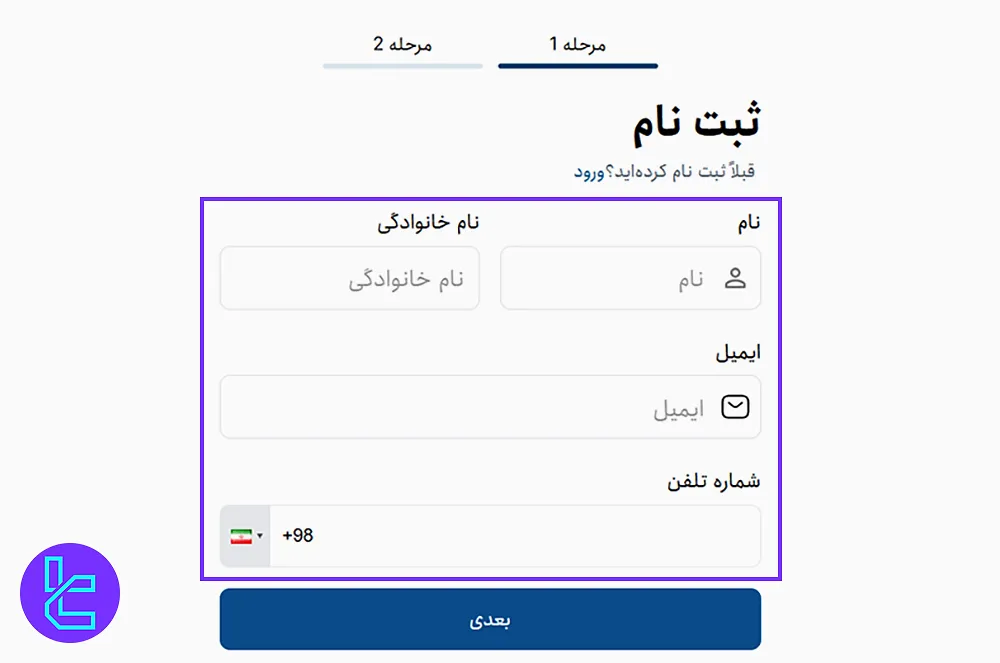Click the Iran flag icon in the phone field
The image size is (1000, 663).
(240, 535)
